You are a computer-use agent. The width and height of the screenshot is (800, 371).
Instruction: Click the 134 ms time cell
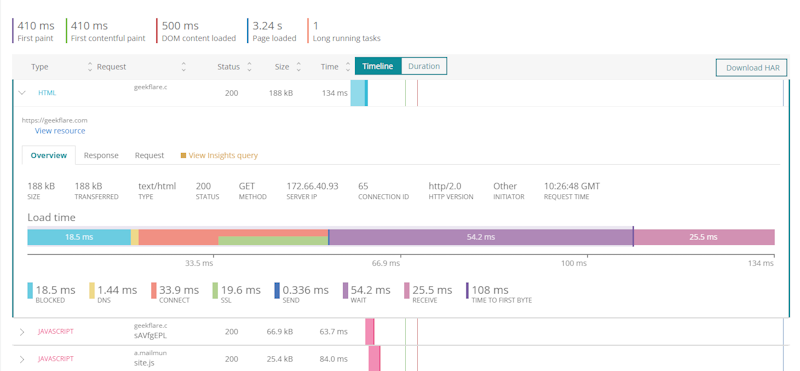(335, 93)
